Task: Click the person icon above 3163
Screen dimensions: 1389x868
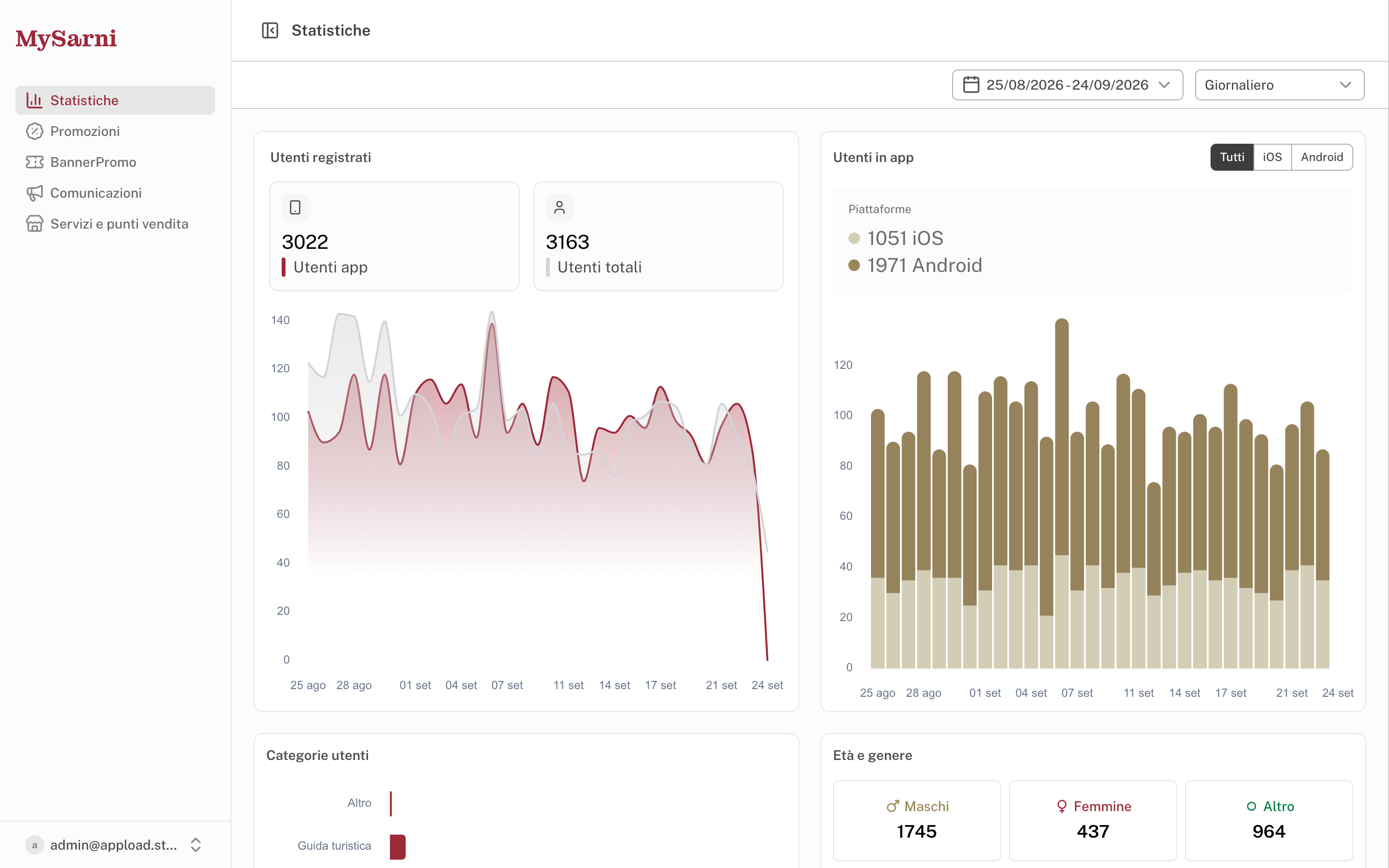Action: (x=559, y=207)
